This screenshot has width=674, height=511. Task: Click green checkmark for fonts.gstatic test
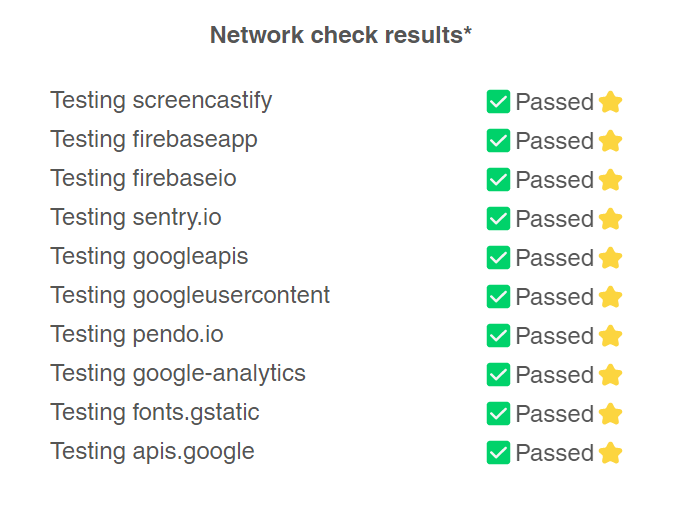pos(498,413)
